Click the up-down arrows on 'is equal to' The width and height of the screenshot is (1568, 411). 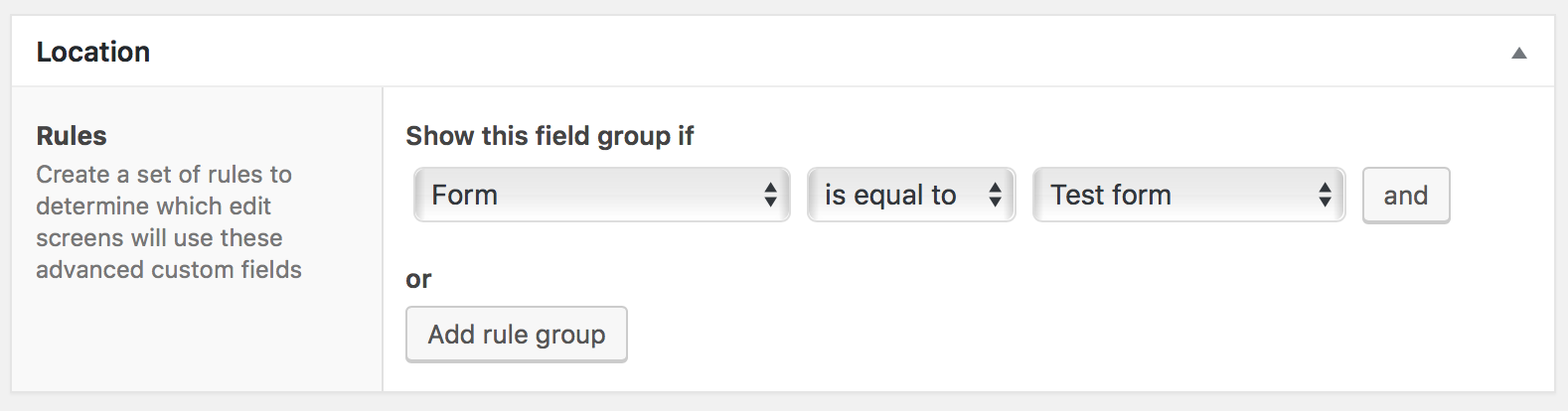click(995, 195)
